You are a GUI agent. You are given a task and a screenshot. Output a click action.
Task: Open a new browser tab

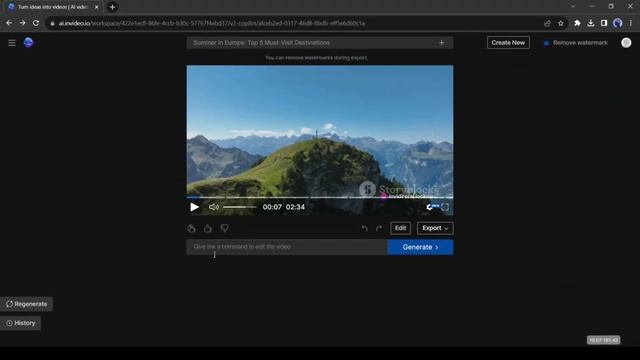pyautogui.click(x=112, y=7)
